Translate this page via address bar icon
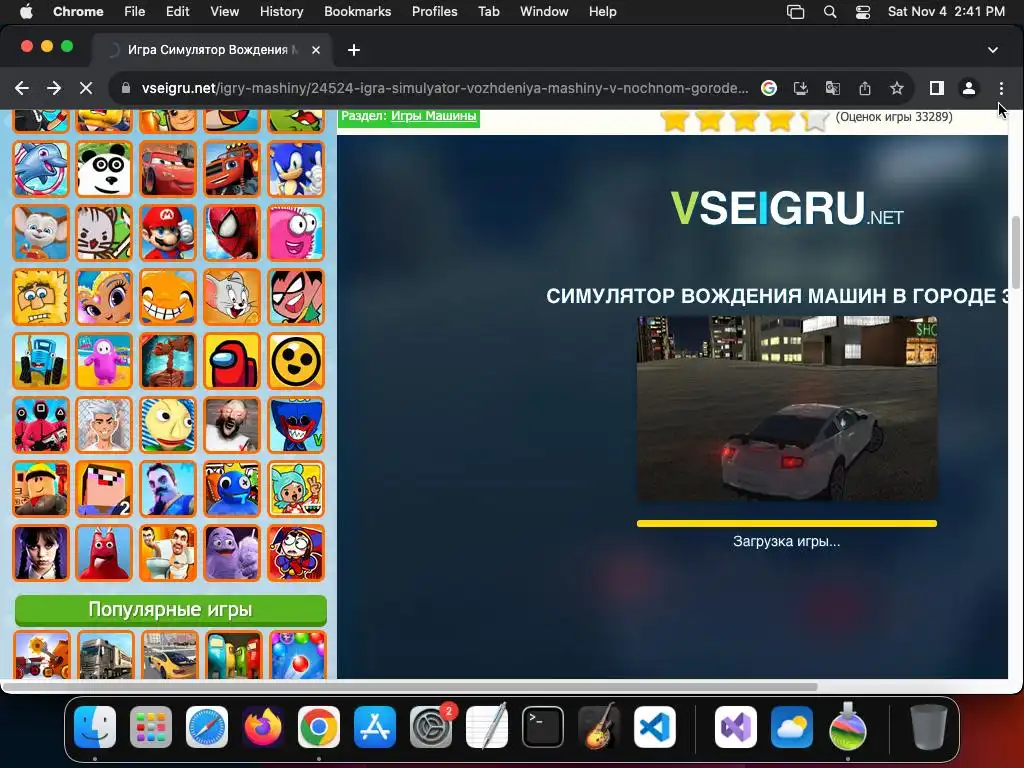 (x=833, y=88)
